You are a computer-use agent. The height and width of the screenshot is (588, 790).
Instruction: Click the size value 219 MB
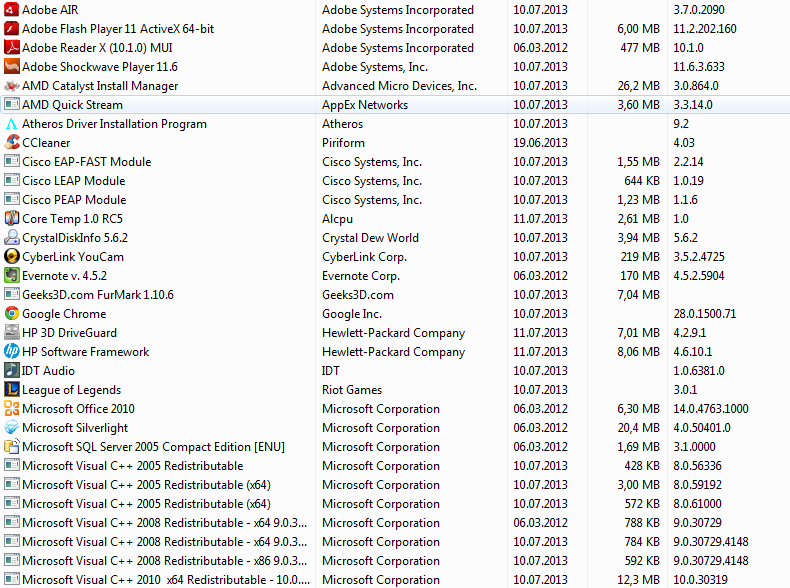[x=640, y=256]
